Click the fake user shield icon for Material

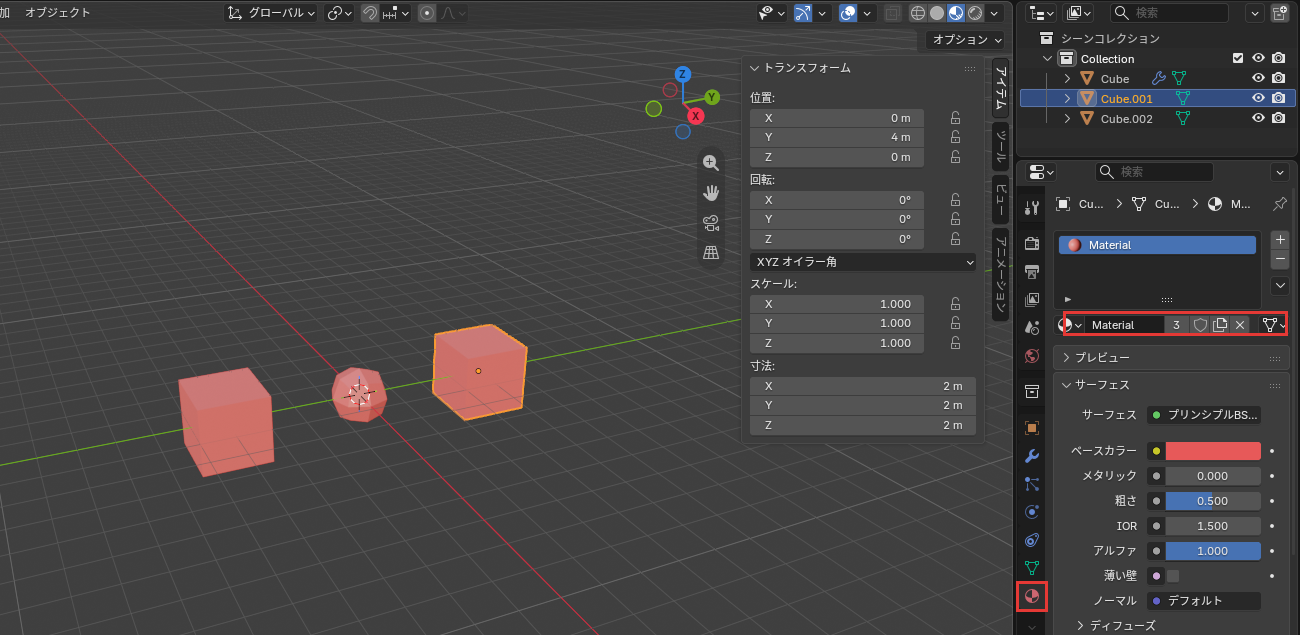click(x=1200, y=325)
